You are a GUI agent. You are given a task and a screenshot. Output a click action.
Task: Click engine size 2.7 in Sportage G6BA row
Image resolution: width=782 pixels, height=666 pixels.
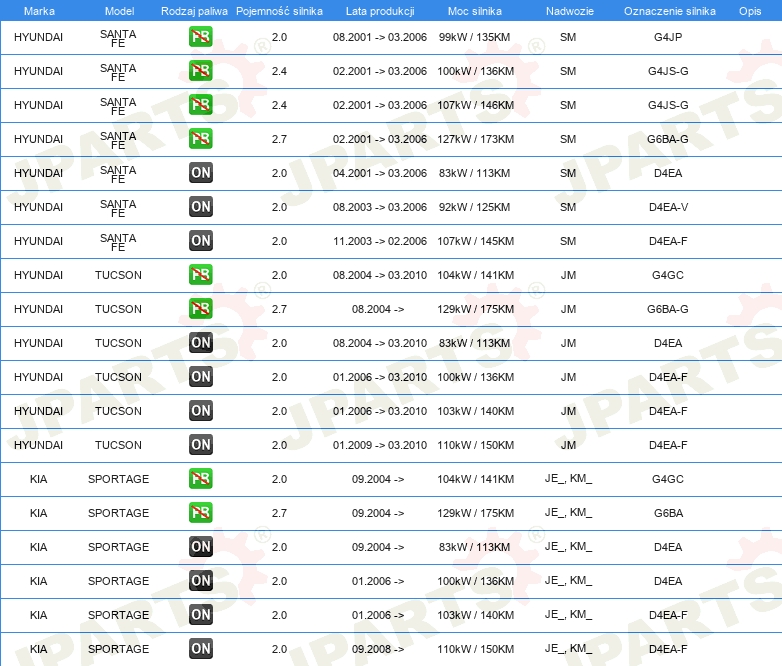click(x=279, y=513)
